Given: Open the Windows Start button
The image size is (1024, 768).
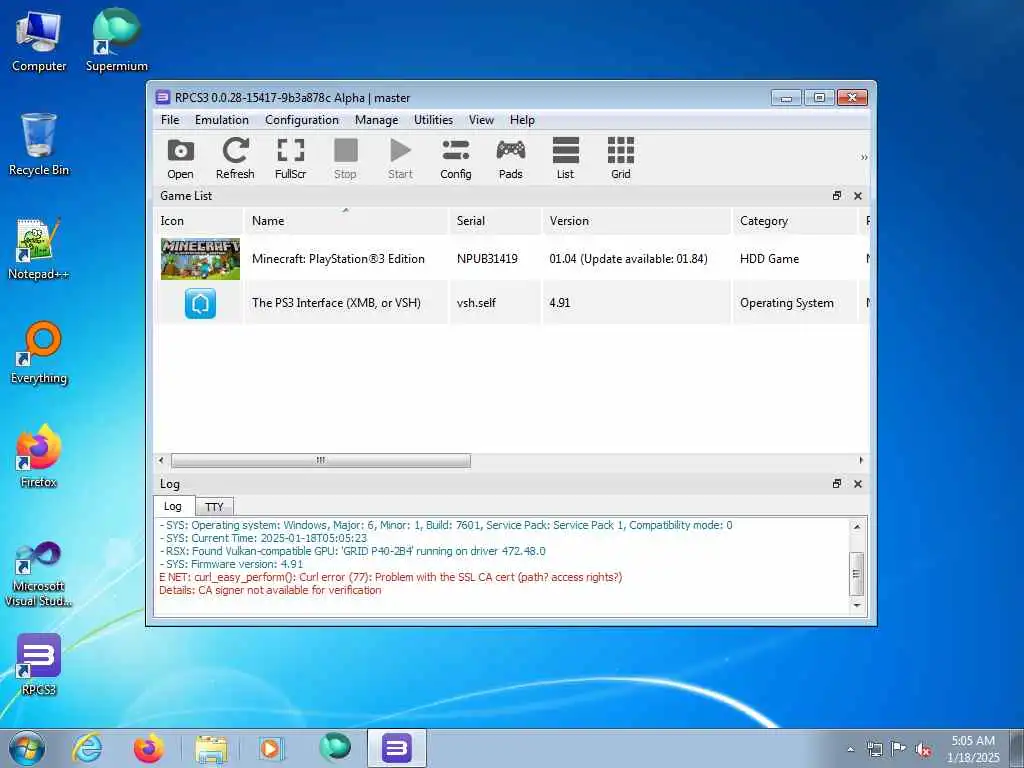Looking at the screenshot, I should pos(27,748).
